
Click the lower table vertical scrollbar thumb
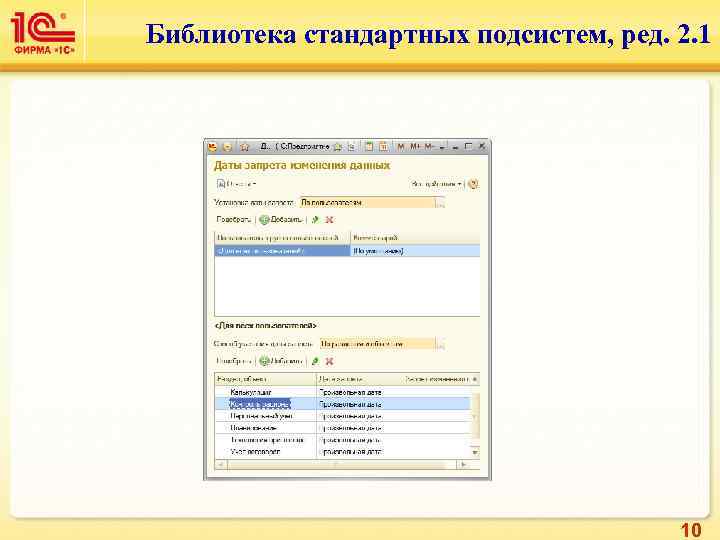476,416
